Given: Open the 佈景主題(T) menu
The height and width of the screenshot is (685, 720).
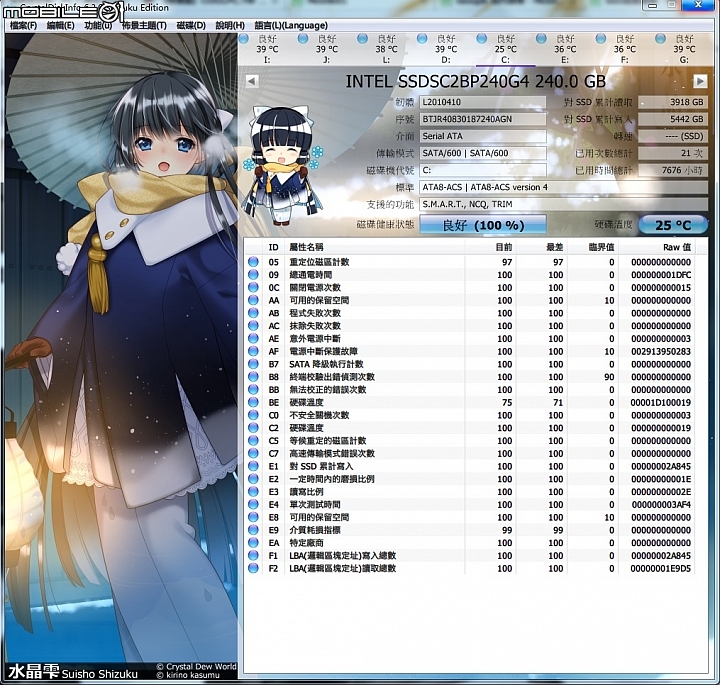Looking at the screenshot, I should coord(144,25).
